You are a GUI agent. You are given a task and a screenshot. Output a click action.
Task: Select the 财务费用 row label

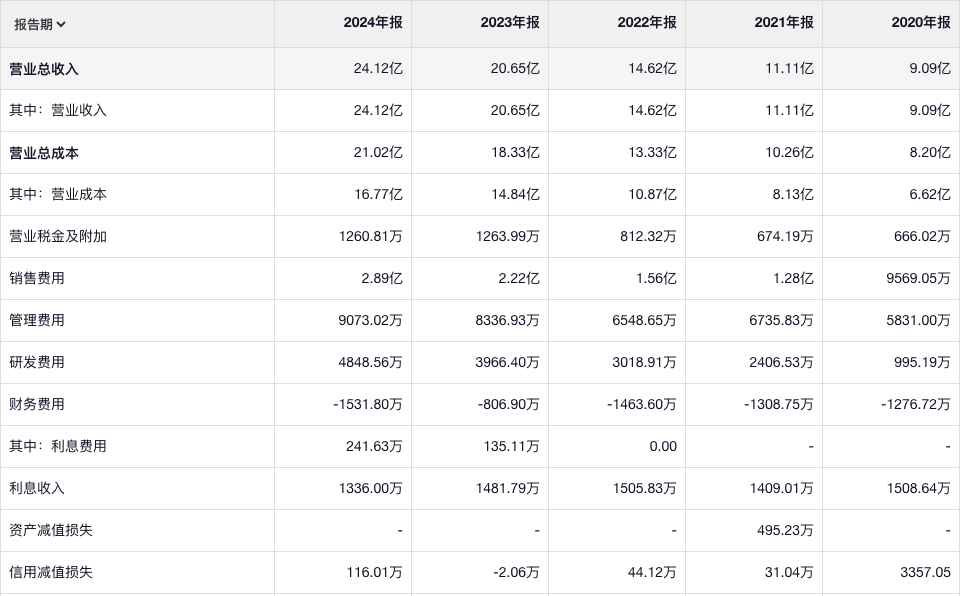coord(37,405)
